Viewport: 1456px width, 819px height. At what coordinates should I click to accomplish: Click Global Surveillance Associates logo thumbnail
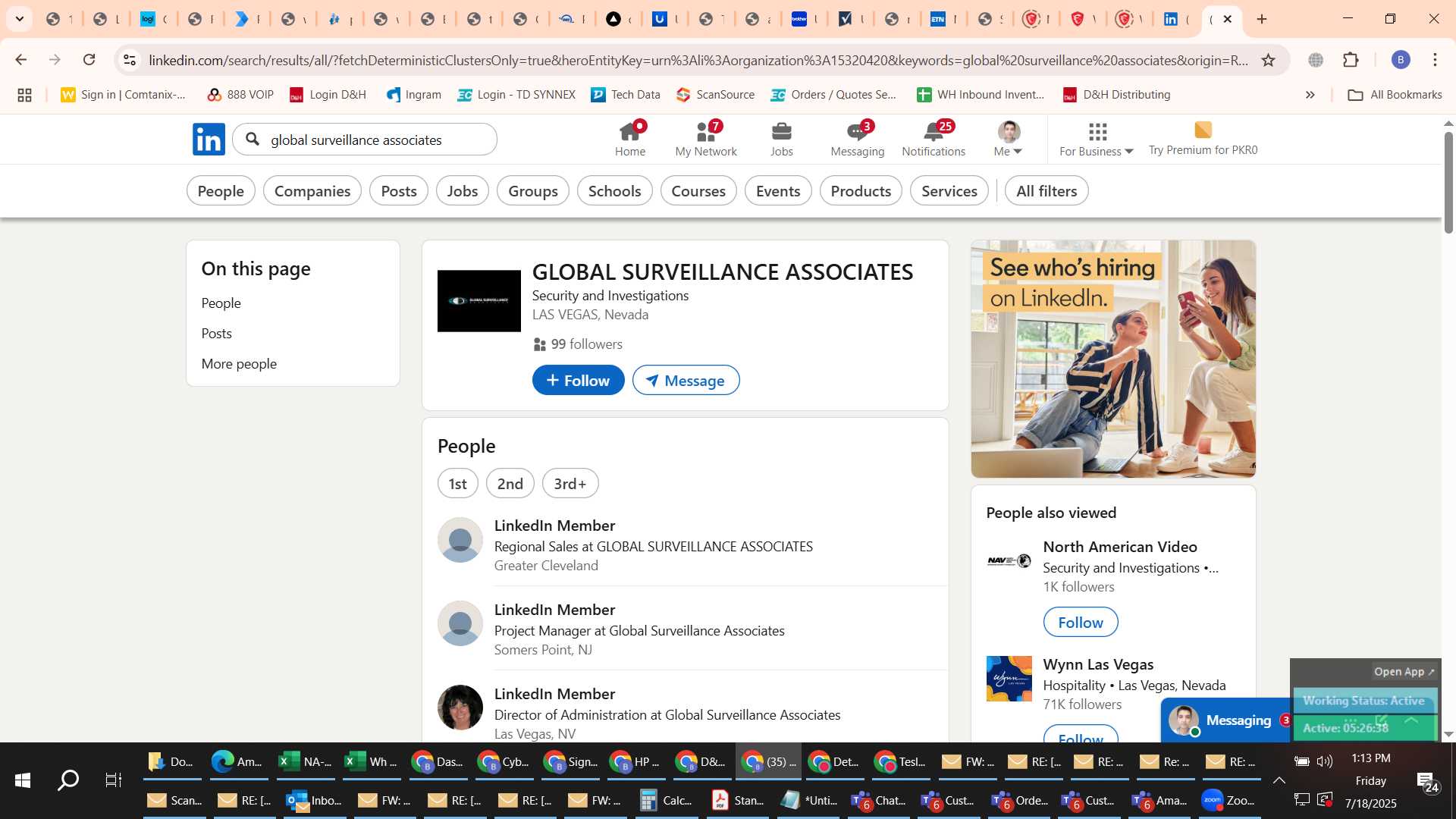(479, 301)
